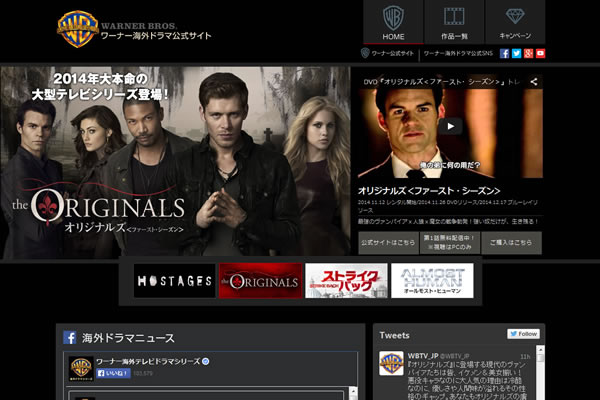Click the Twitter Follow button

[523, 334]
